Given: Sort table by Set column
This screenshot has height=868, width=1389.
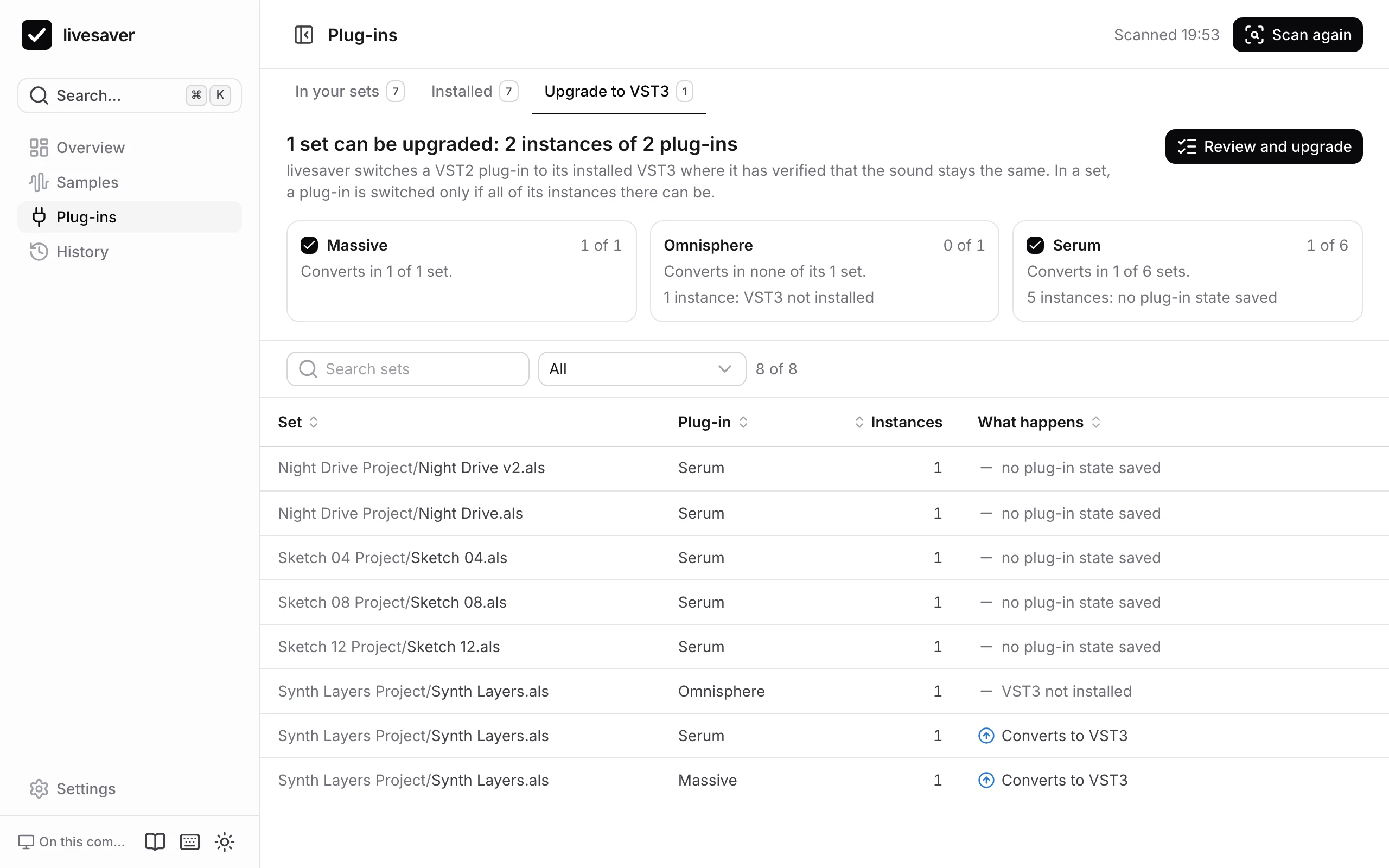Looking at the screenshot, I should coord(298,422).
